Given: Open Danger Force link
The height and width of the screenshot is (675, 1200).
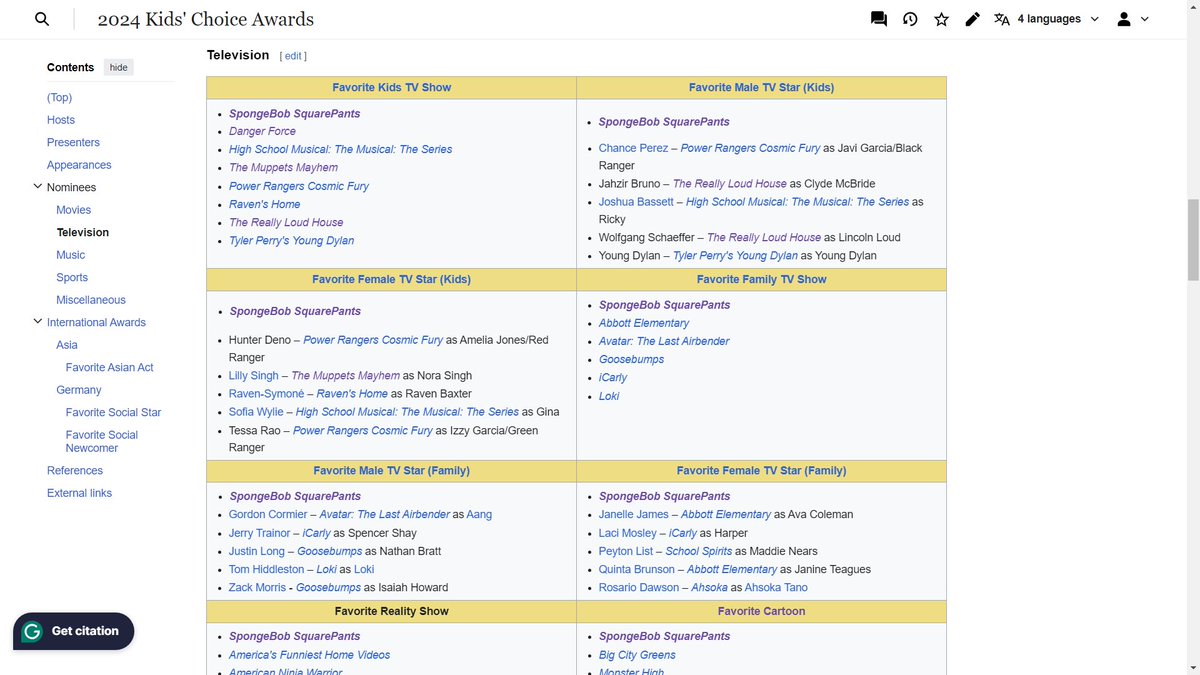Looking at the screenshot, I should [262, 131].
